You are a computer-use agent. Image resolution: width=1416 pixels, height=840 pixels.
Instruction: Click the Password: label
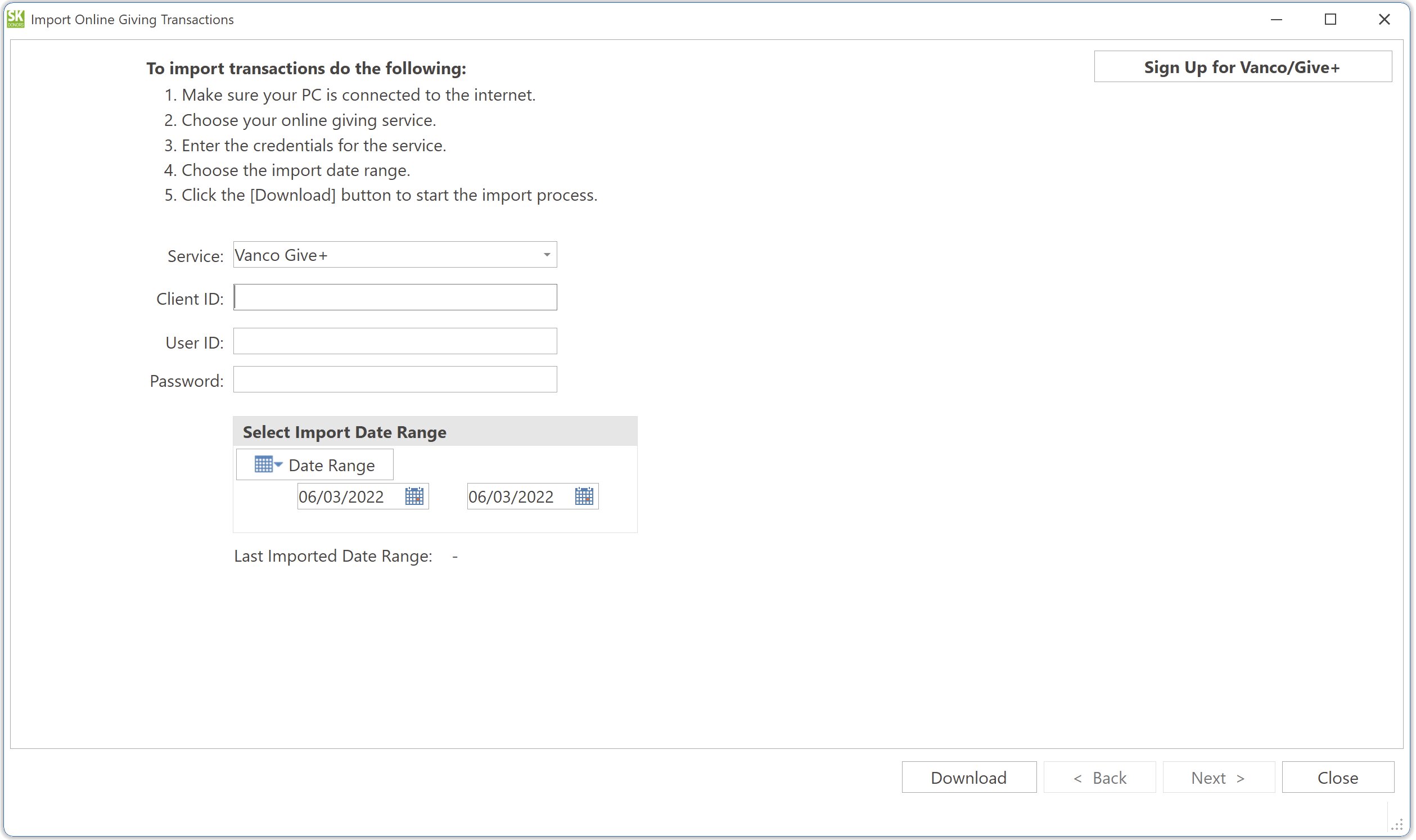coord(186,381)
